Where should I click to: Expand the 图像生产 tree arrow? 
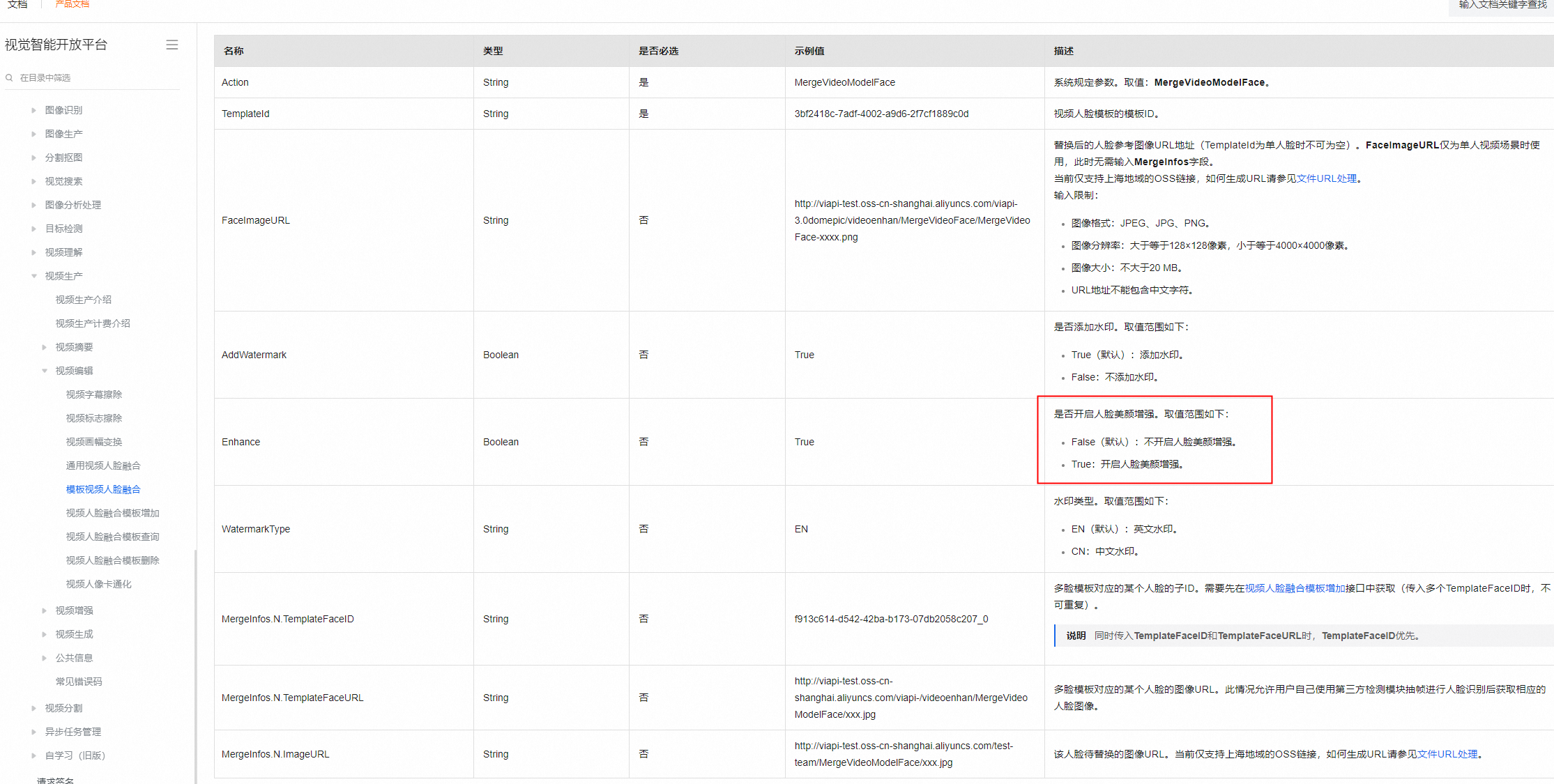[x=33, y=134]
